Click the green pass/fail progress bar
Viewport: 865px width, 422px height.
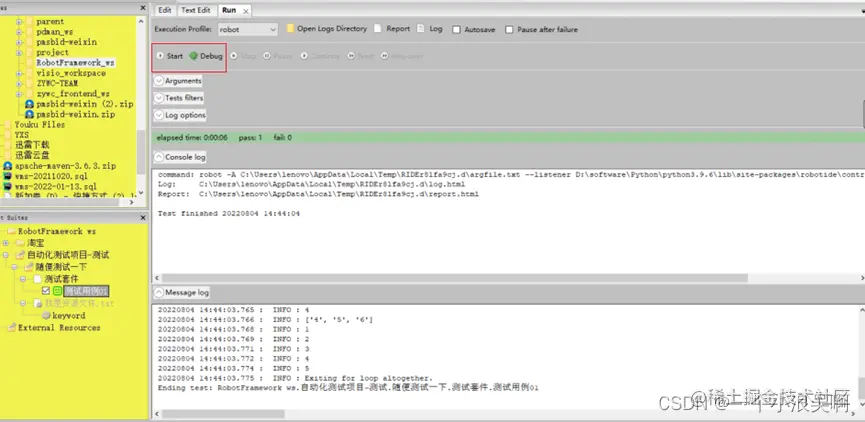(x=508, y=138)
